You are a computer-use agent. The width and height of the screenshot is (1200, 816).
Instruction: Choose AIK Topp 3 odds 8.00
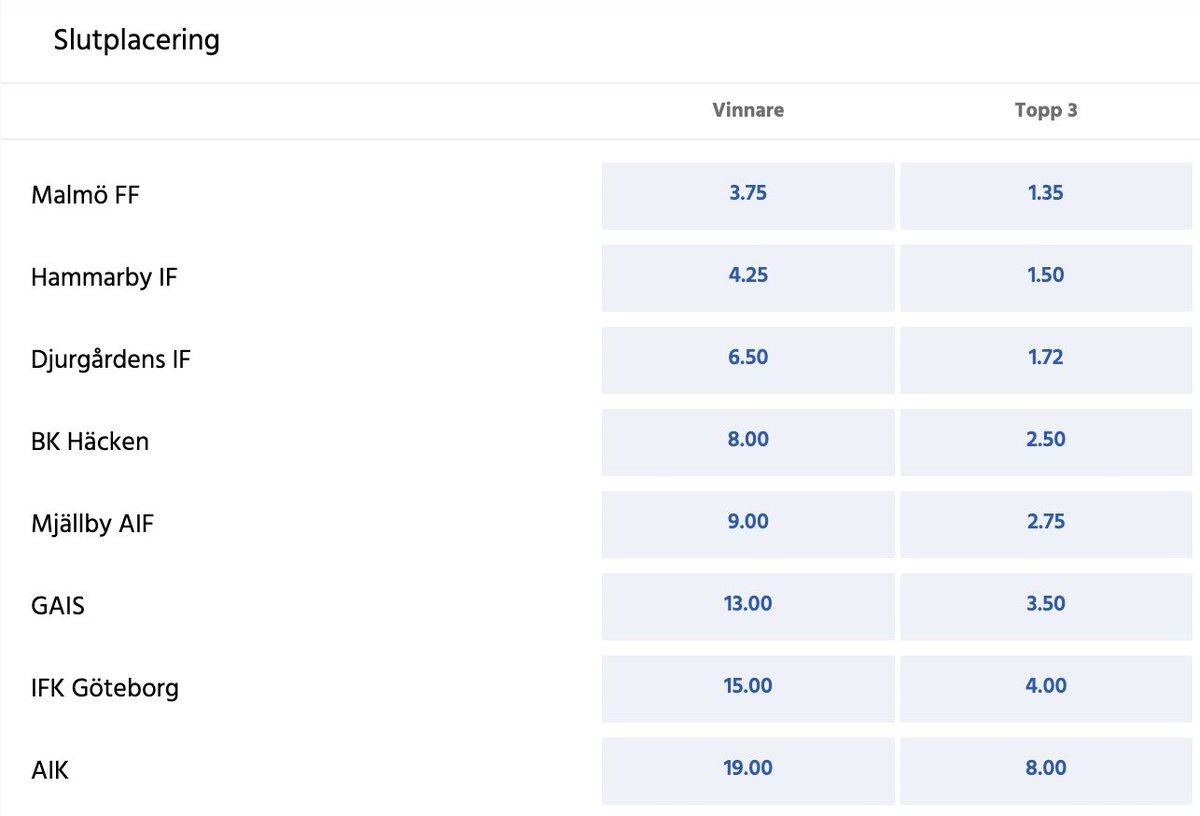click(1046, 770)
